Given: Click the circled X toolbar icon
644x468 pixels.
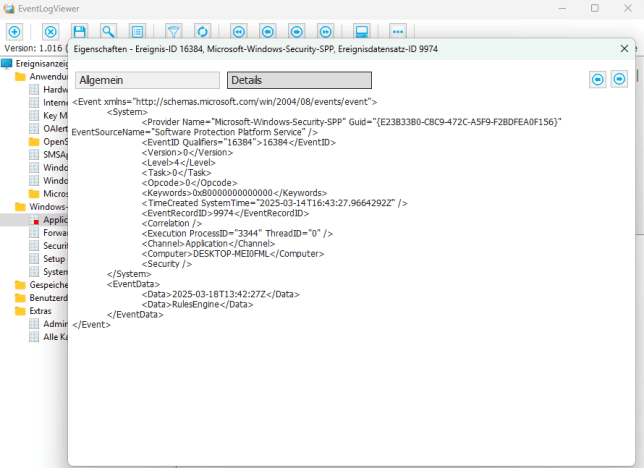Looking at the screenshot, I should tap(50, 33).
